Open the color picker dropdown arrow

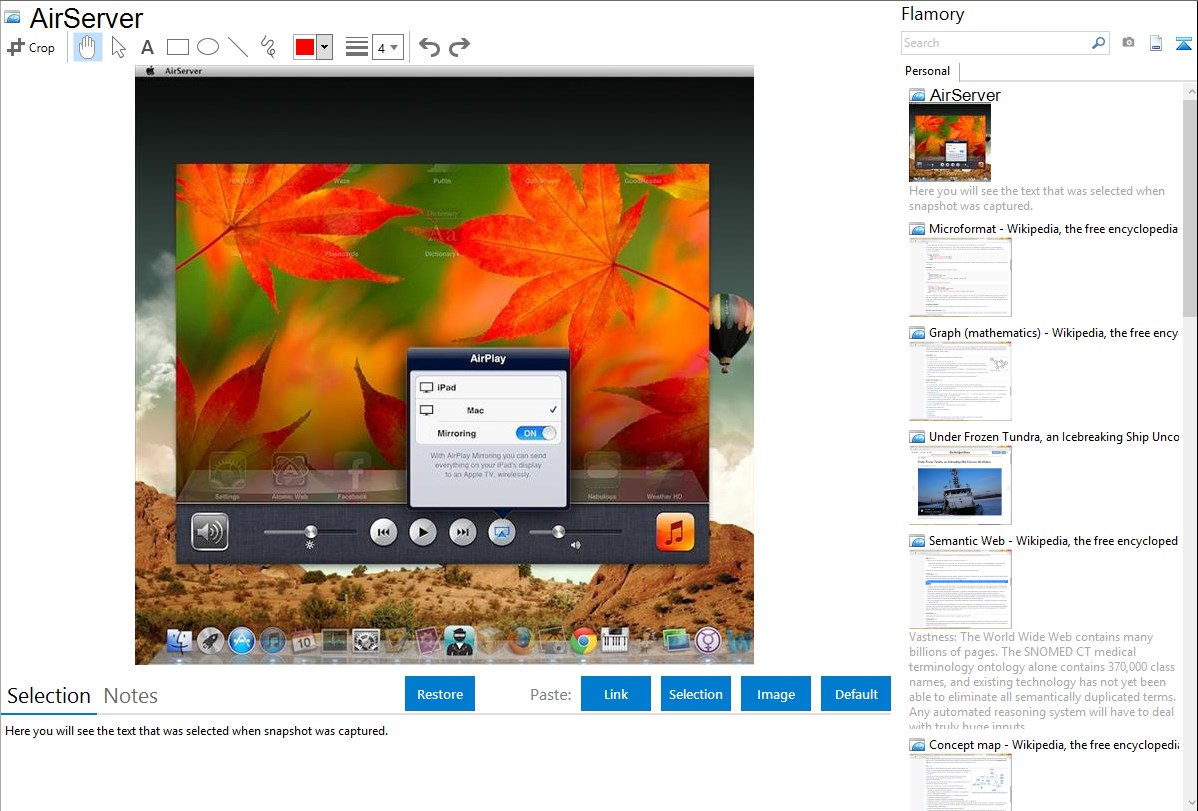pyautogui.click(x=324, y=47)
